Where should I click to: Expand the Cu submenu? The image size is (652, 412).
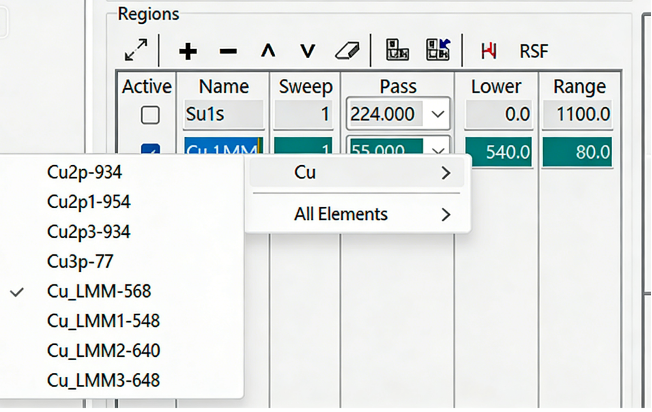[x=357, y=172]
